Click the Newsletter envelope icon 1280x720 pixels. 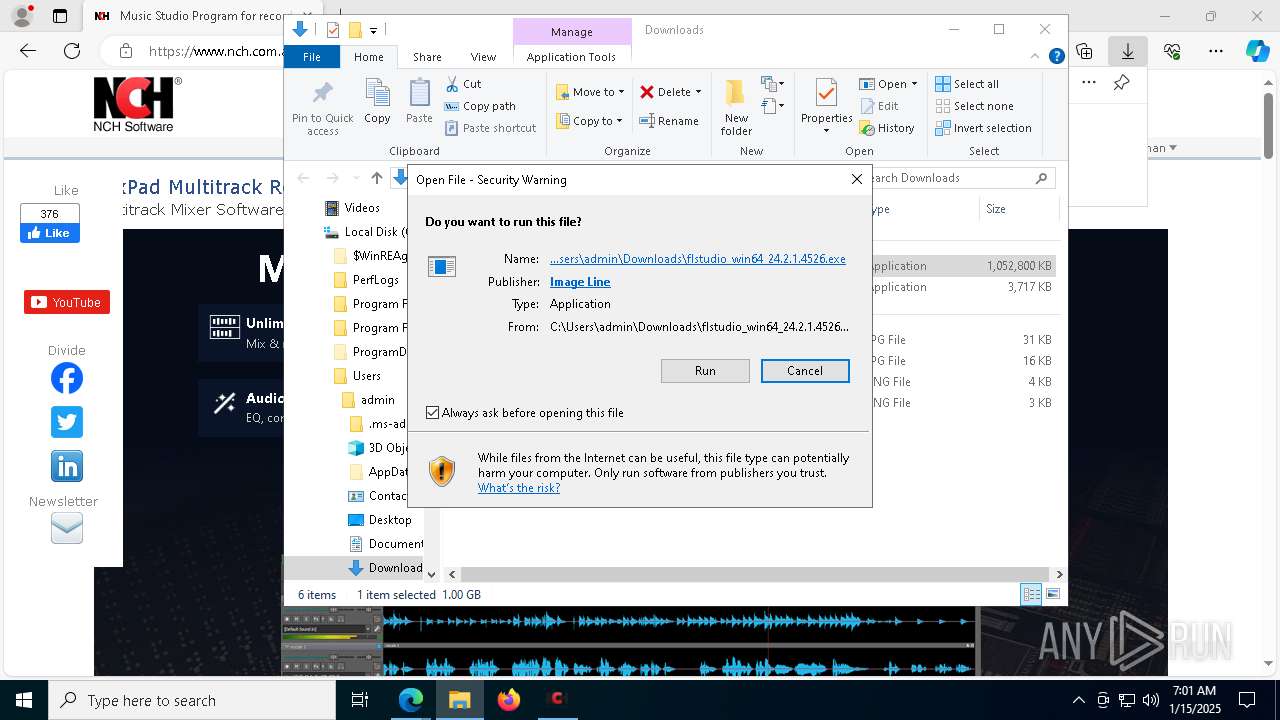[67, 527]
